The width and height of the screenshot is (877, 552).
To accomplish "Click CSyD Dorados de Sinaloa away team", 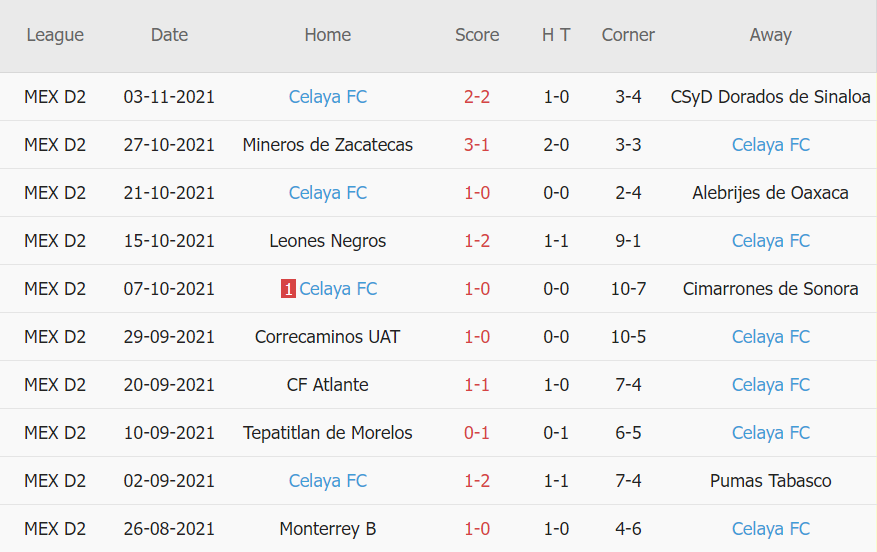I will pos(770,97).
